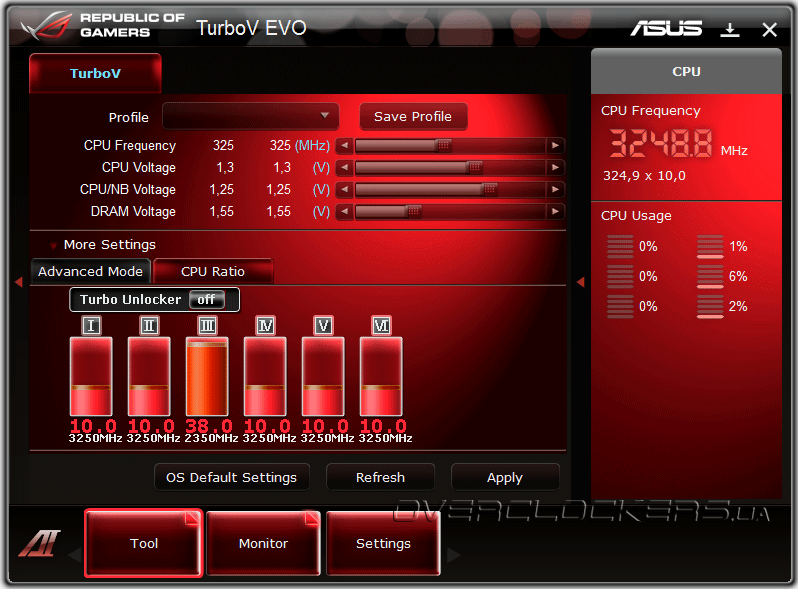Open the Profile dropdown
Image resolution: width=798 pixels, height=589 pixels.
(250, 116)
